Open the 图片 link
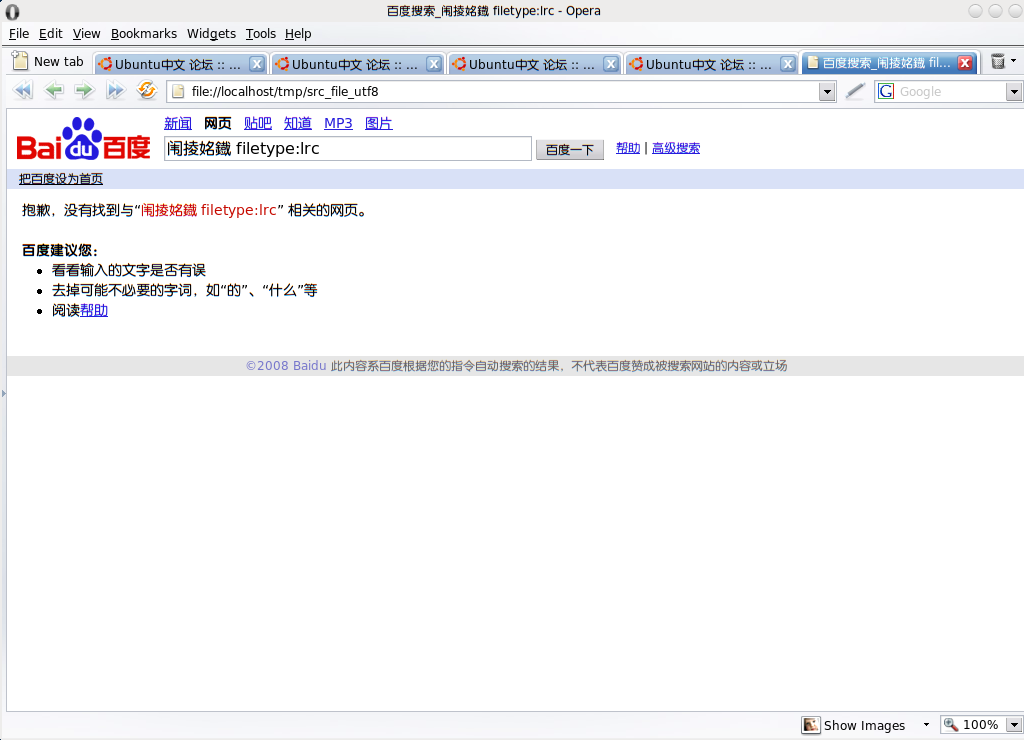1024x740 pixels. [378, 123]
